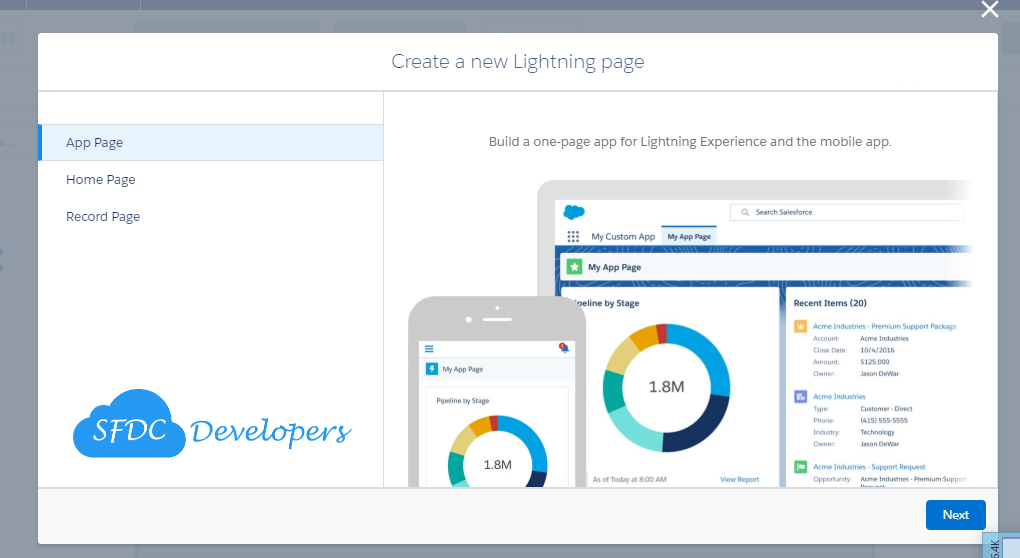Tap the notification bell on phone preview
1020x558 pixels.
pyautogui.click(x=563, y=348)
